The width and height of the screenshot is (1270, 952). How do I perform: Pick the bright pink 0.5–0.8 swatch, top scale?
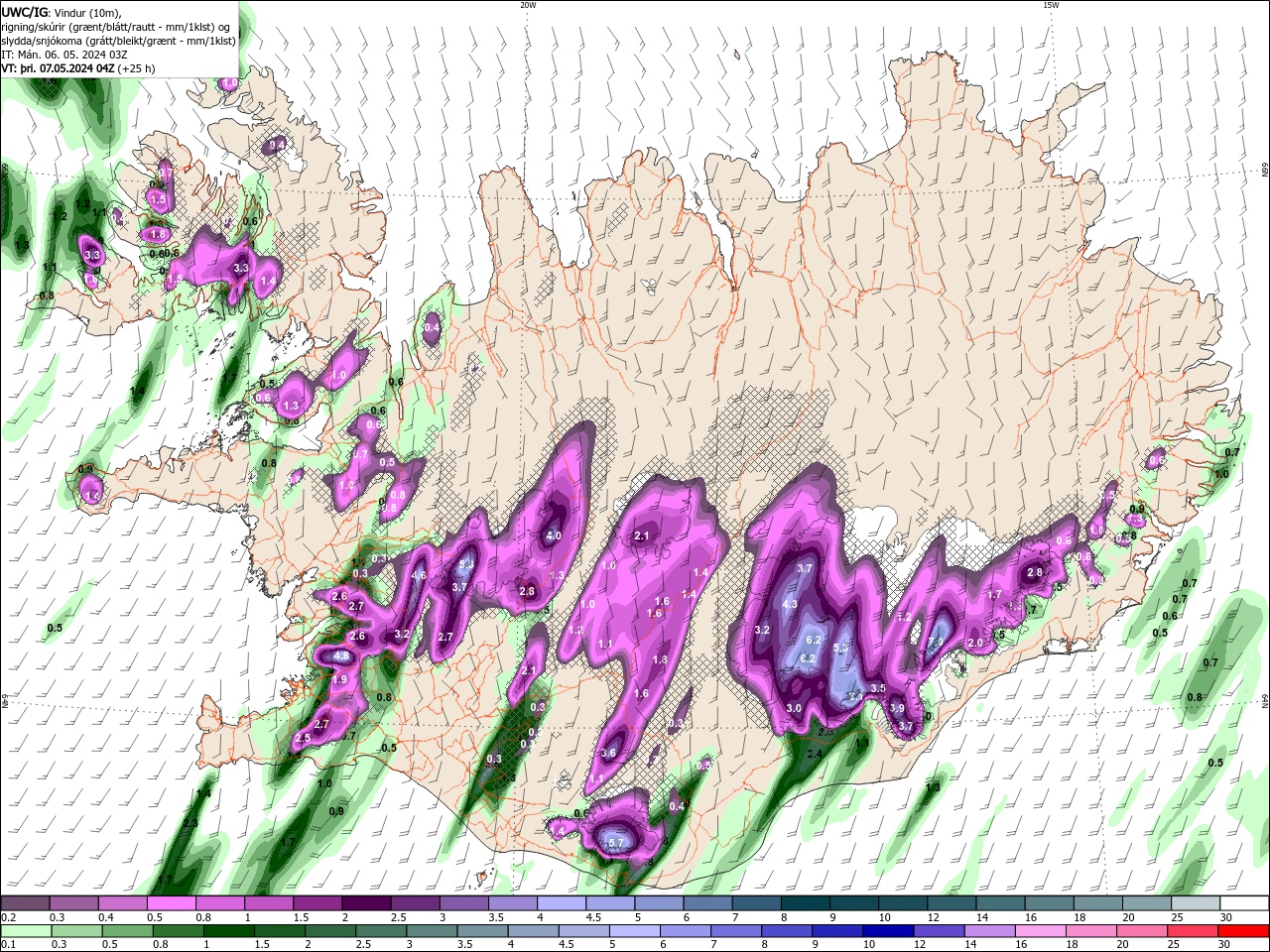tap(171, 902)
